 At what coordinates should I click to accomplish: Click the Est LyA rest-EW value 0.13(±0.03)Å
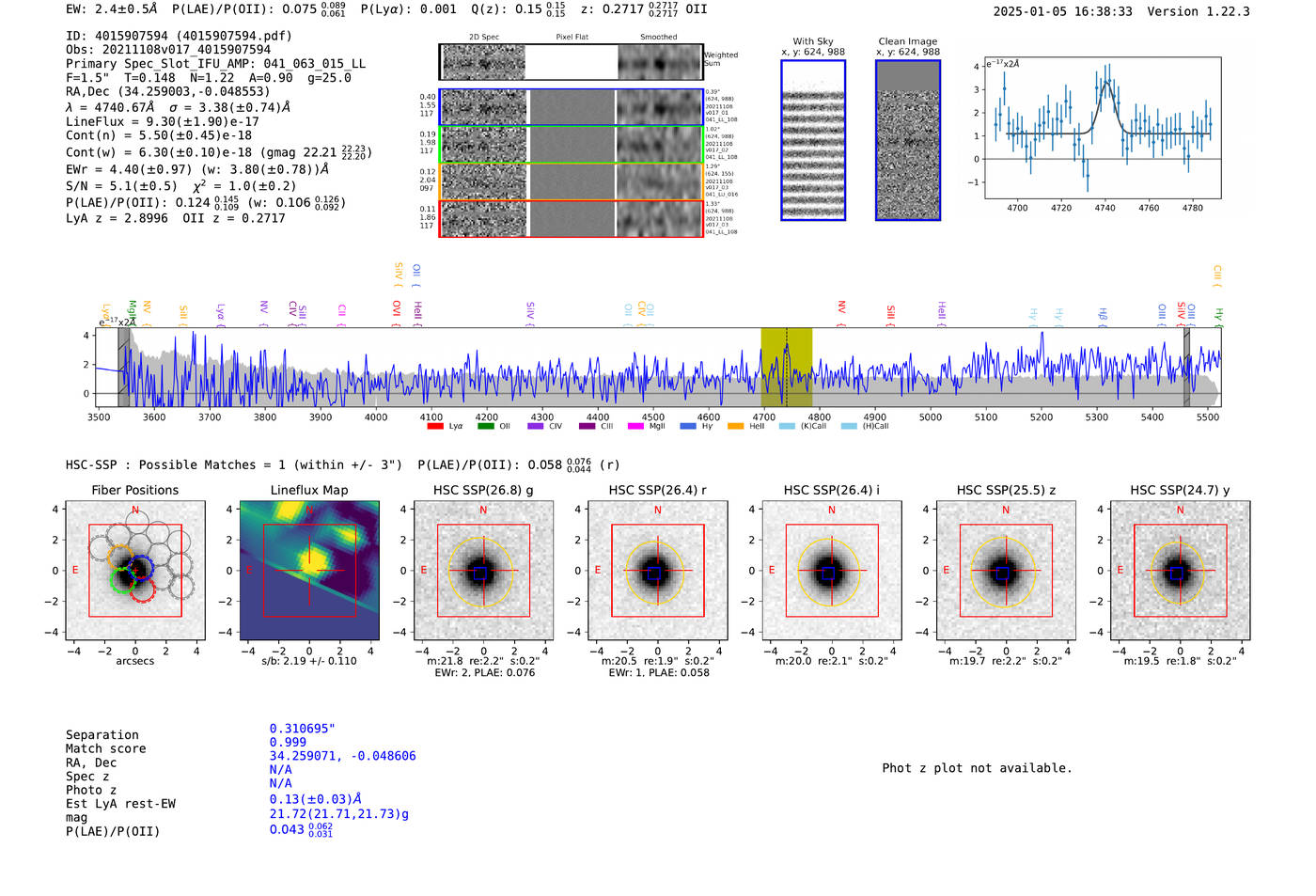coord(316,800)
